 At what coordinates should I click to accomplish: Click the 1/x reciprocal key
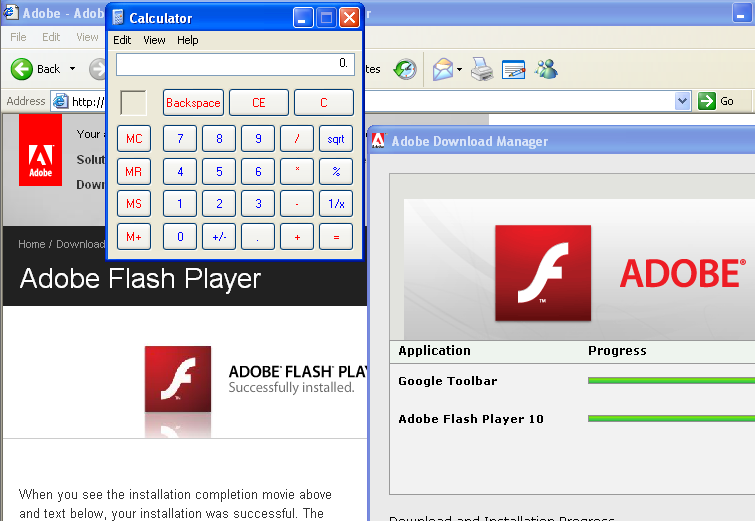pyautogui.click(x=336, y=204)
